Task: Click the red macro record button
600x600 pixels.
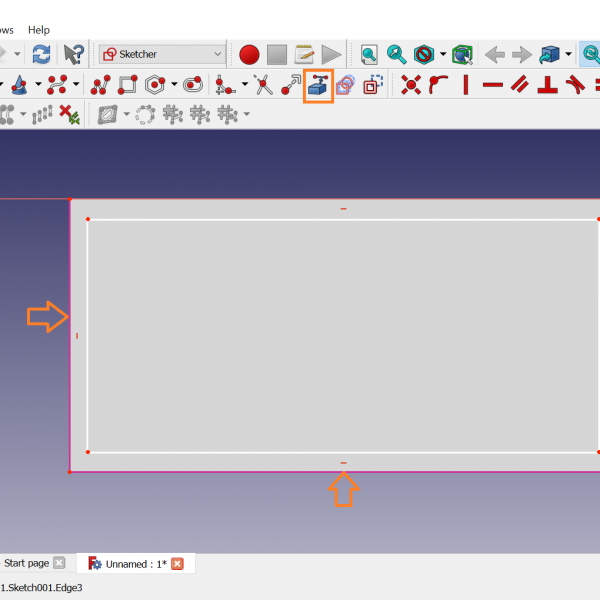Action: pyautogui.click(x=249, y=54)
